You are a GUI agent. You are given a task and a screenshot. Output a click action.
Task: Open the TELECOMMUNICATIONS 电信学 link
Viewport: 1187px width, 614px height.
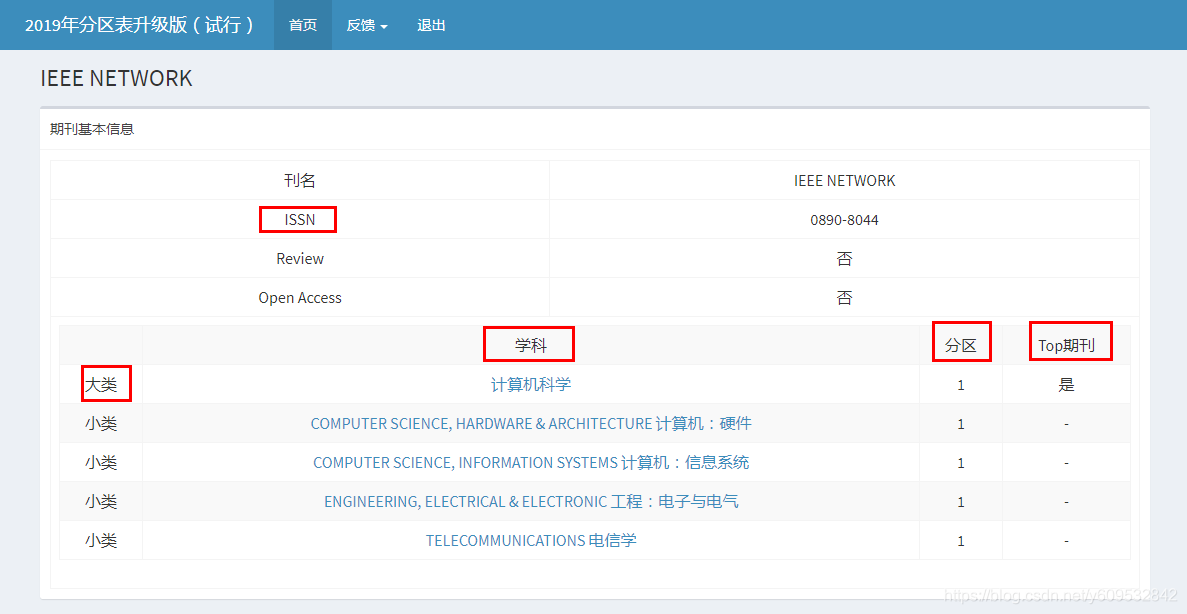[x=531, y=541]
